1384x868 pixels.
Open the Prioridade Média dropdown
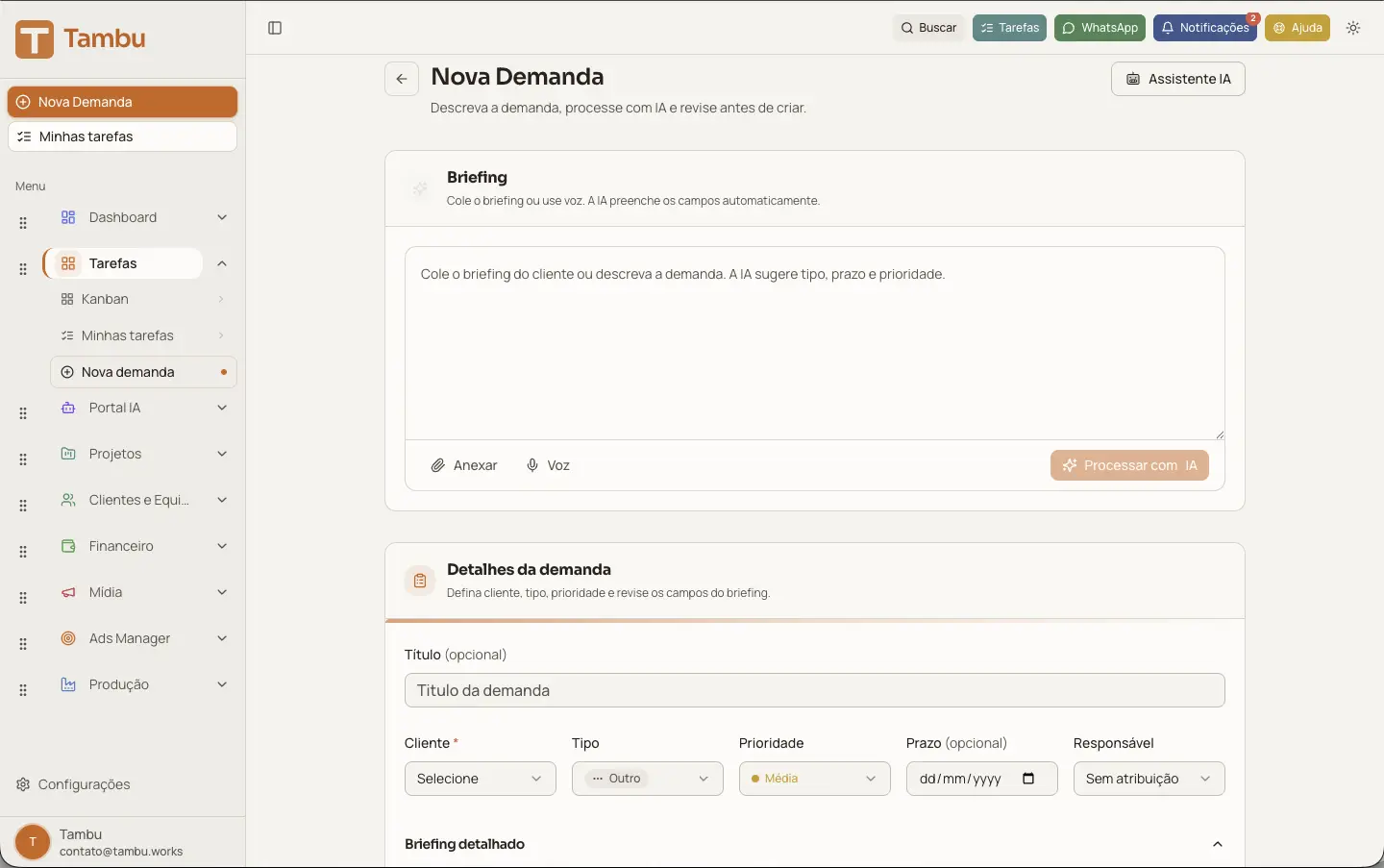814,779
